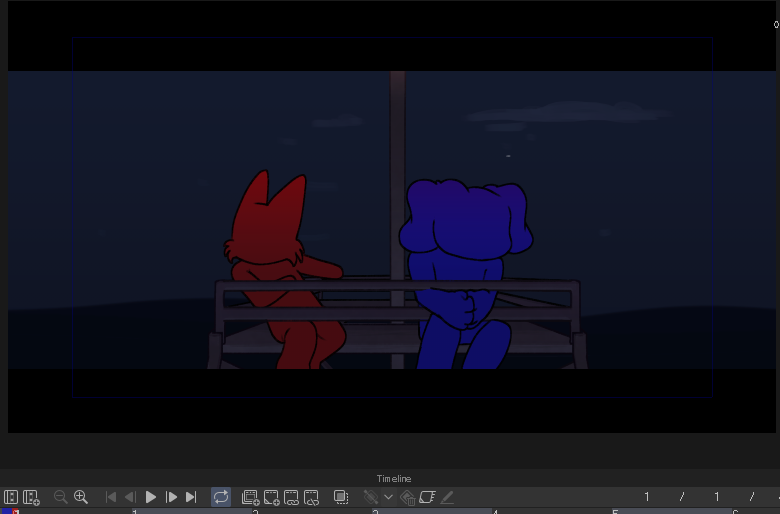The image size is (780, 514).
Task: Click the red playhead marker at timeline start
Action: [16, 512]
